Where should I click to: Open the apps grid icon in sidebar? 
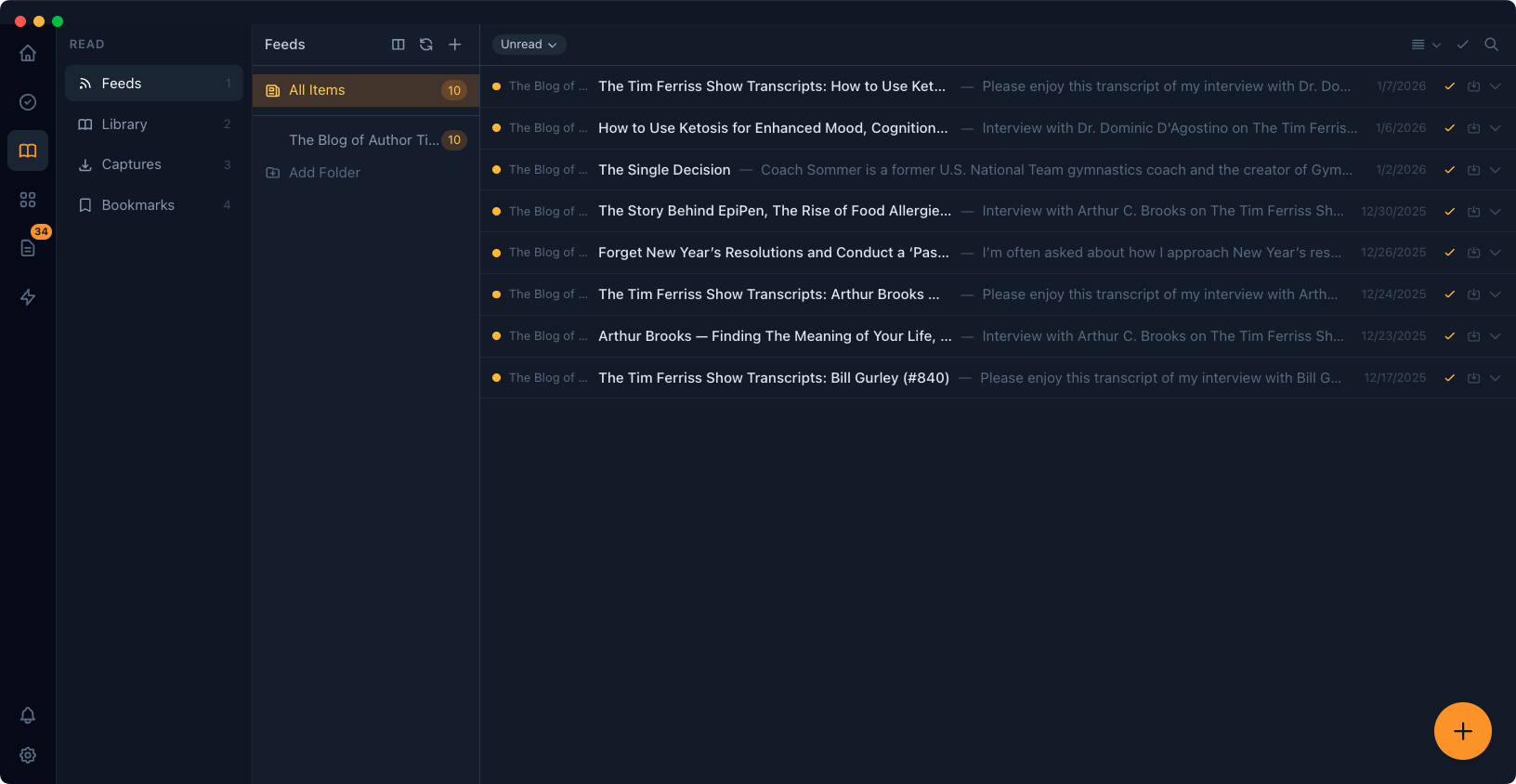tap(28, 200)
